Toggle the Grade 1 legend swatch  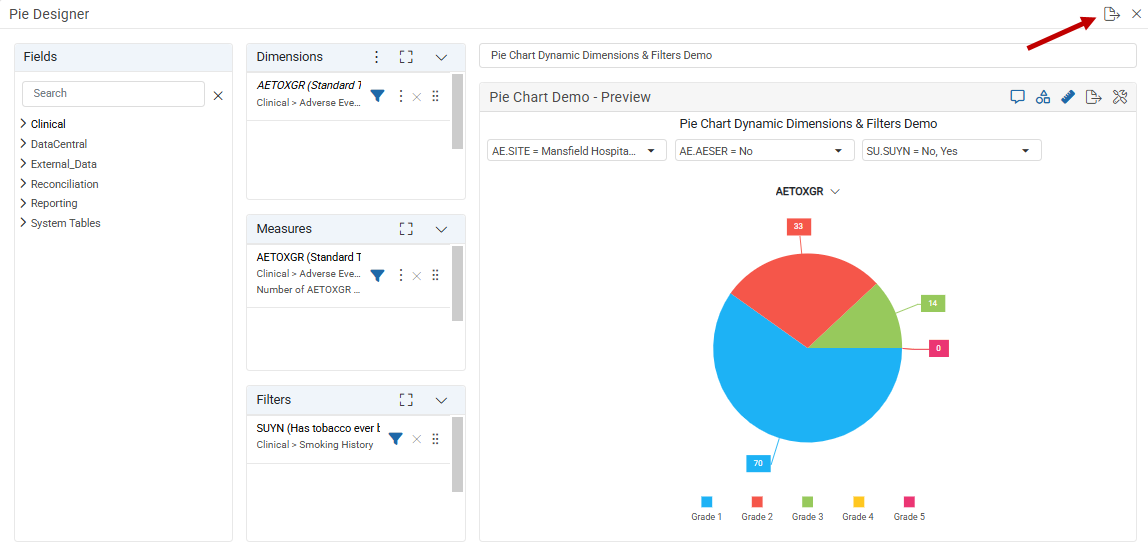coord(707,501)
